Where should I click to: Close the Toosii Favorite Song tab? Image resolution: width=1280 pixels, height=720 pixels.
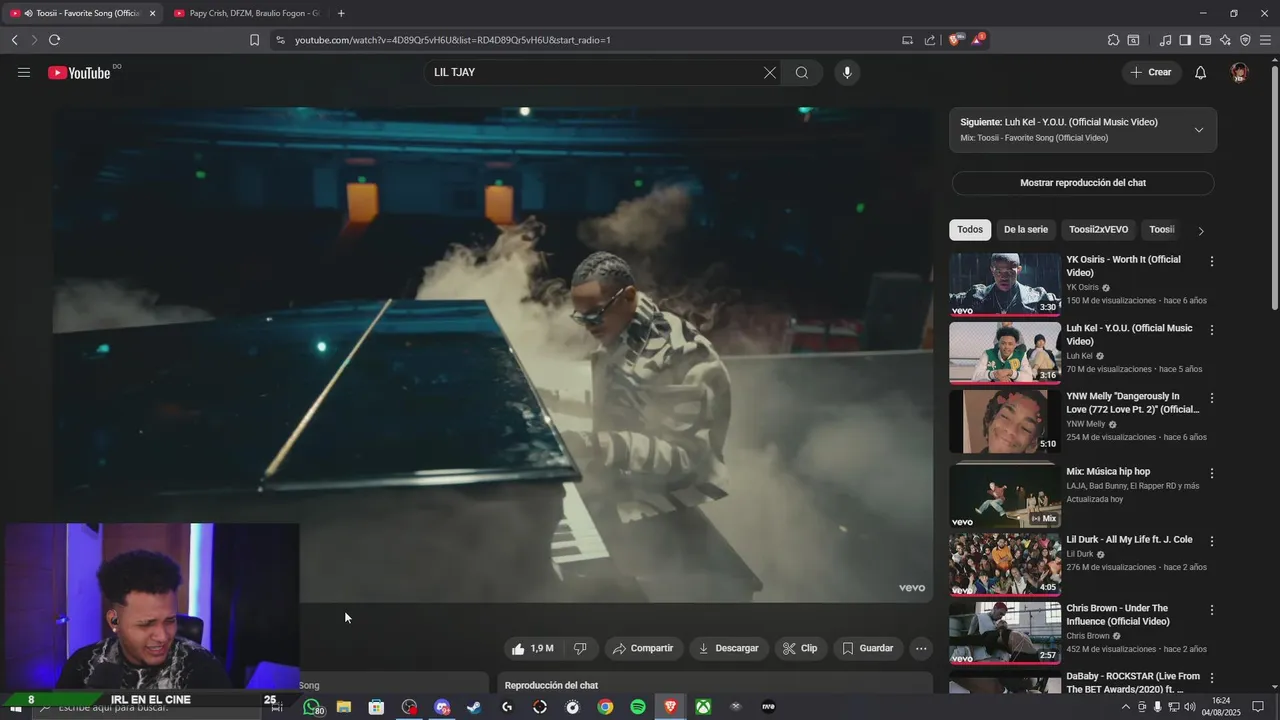(x=152, y=13)
